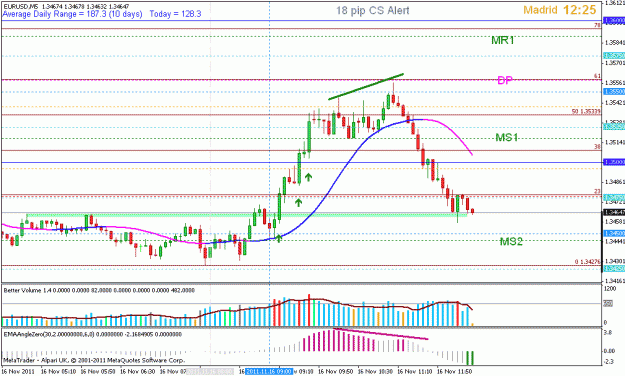Click the 'Madrid' session label
625x376 pixels.
[x=540, y=10]
